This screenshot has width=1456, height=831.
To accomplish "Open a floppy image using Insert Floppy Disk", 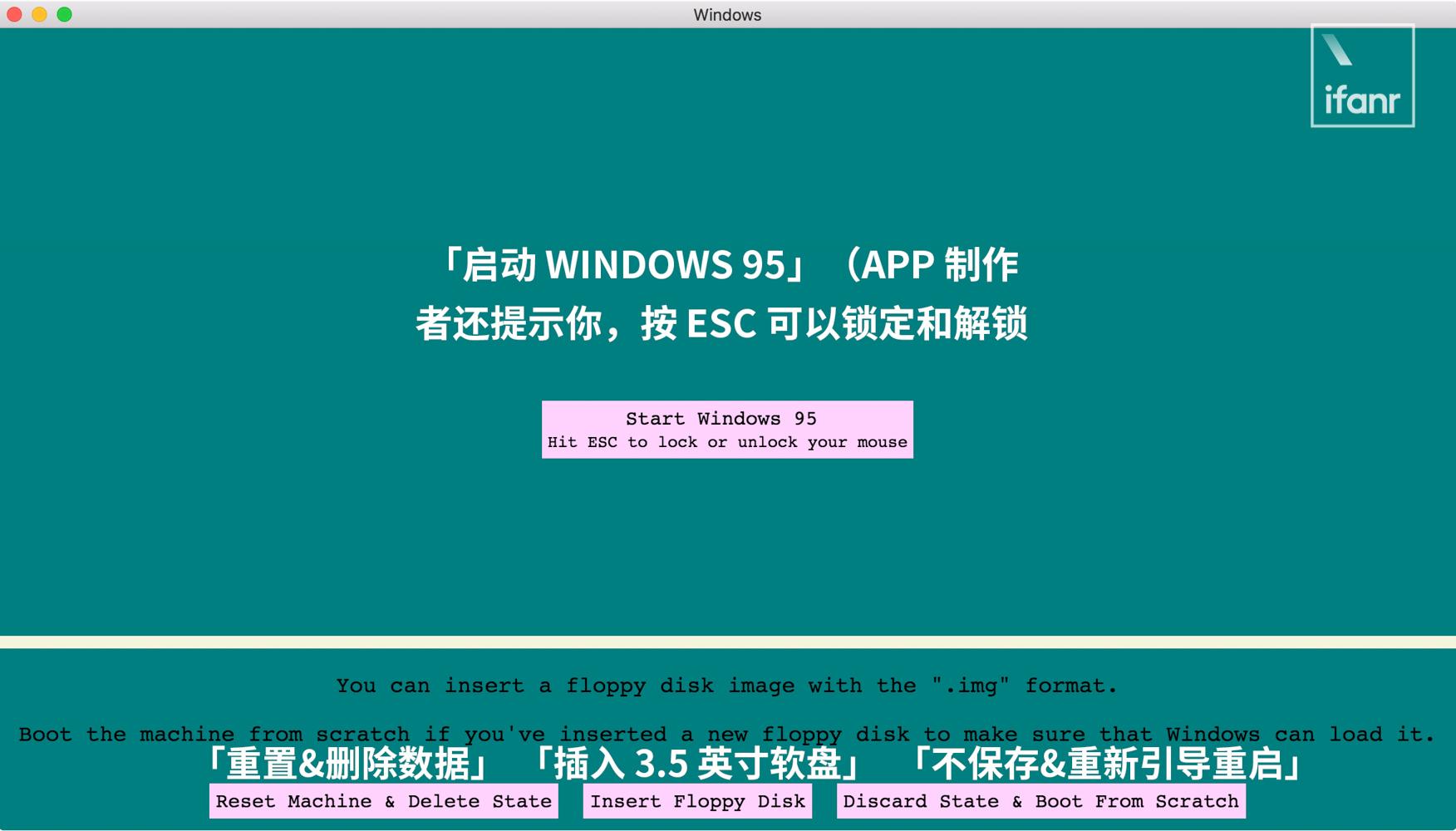I will pos(696,800).
